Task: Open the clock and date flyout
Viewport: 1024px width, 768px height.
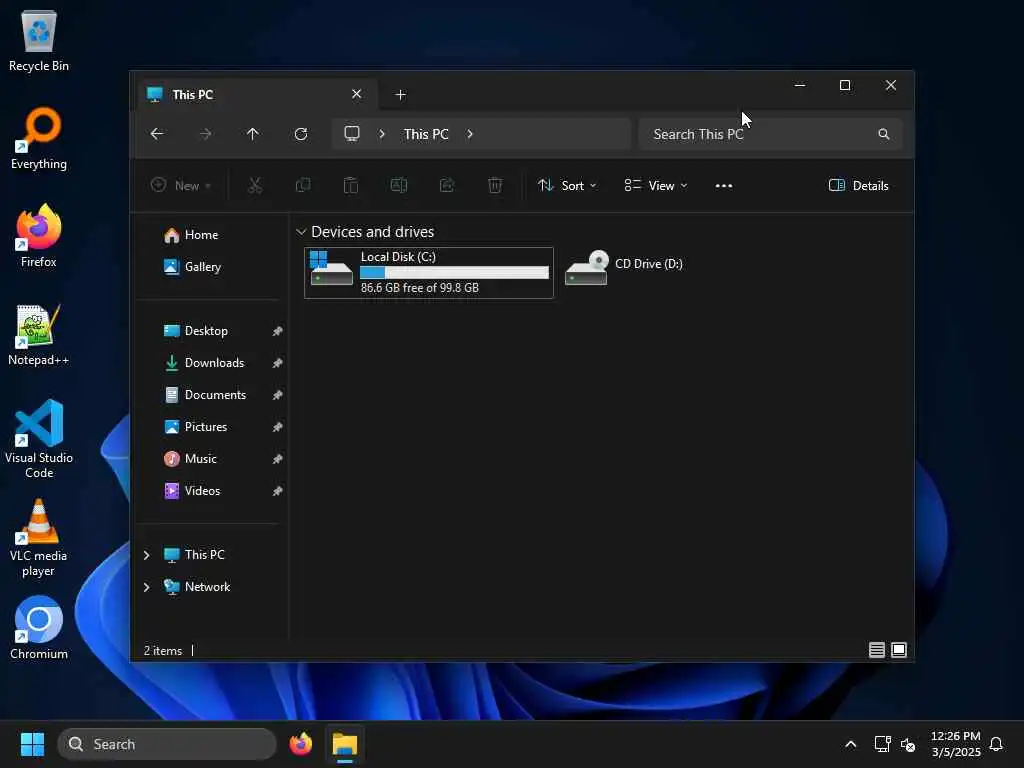Action: coord(955,744)
